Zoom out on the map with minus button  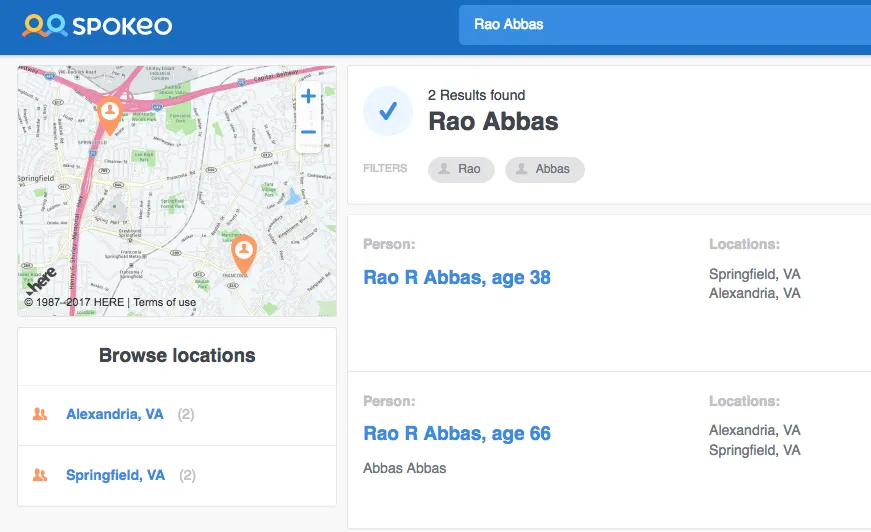coord(308,132)
